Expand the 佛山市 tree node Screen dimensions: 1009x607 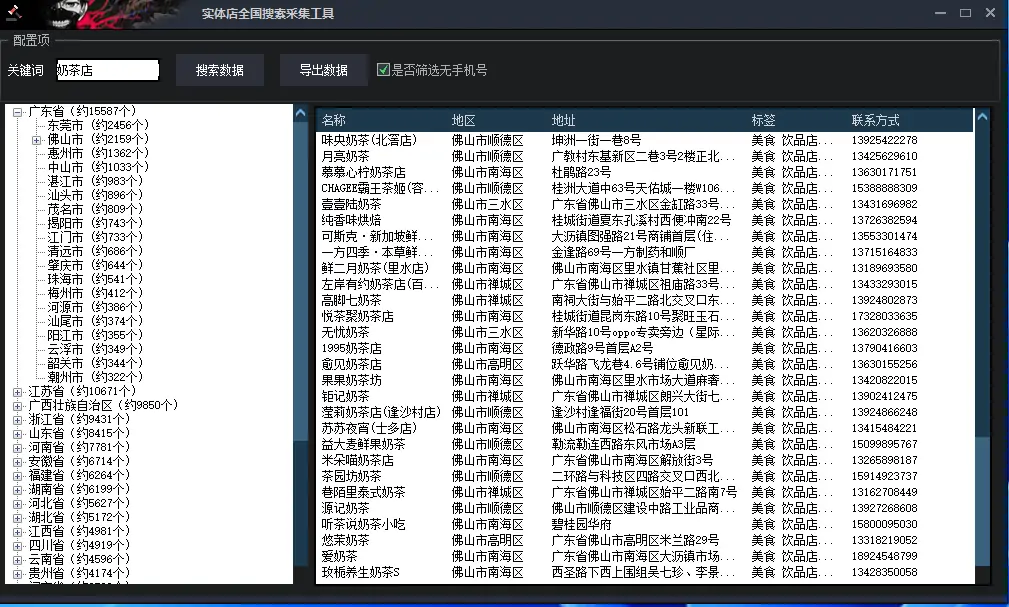(36, 140)
